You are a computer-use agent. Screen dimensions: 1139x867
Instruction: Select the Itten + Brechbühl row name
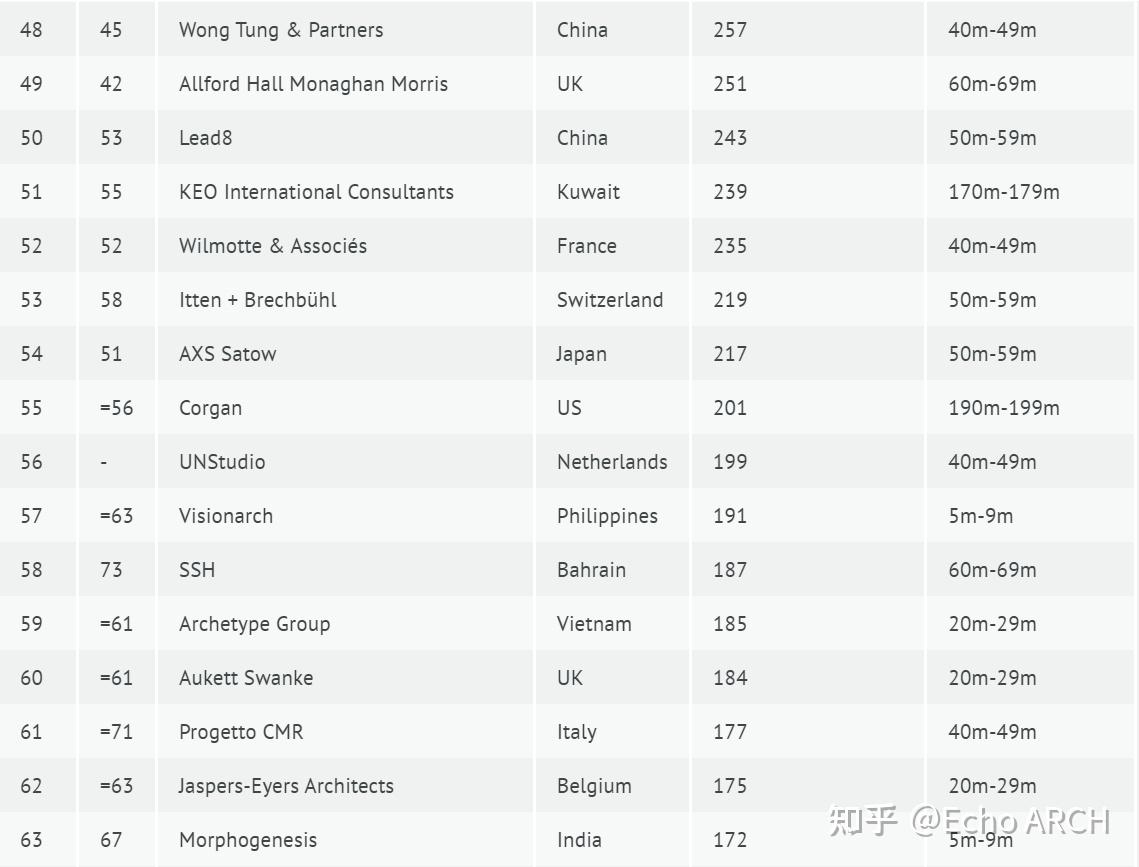click(x=258, y=300)
